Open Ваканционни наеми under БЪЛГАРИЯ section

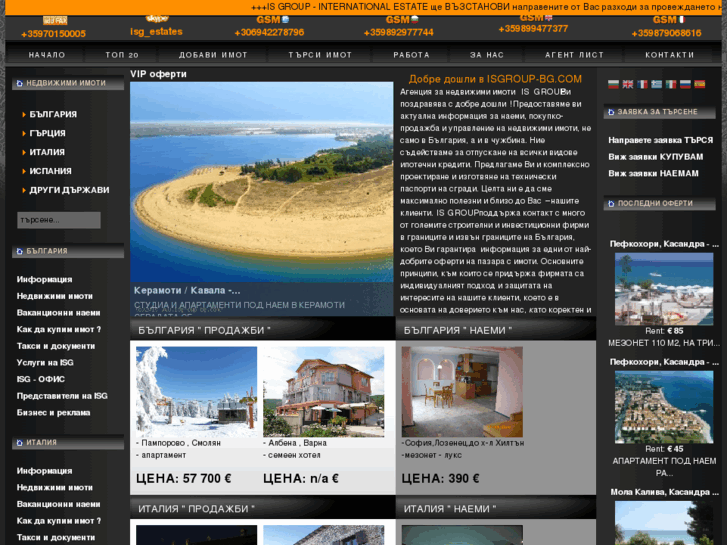(x=58, y=313)
